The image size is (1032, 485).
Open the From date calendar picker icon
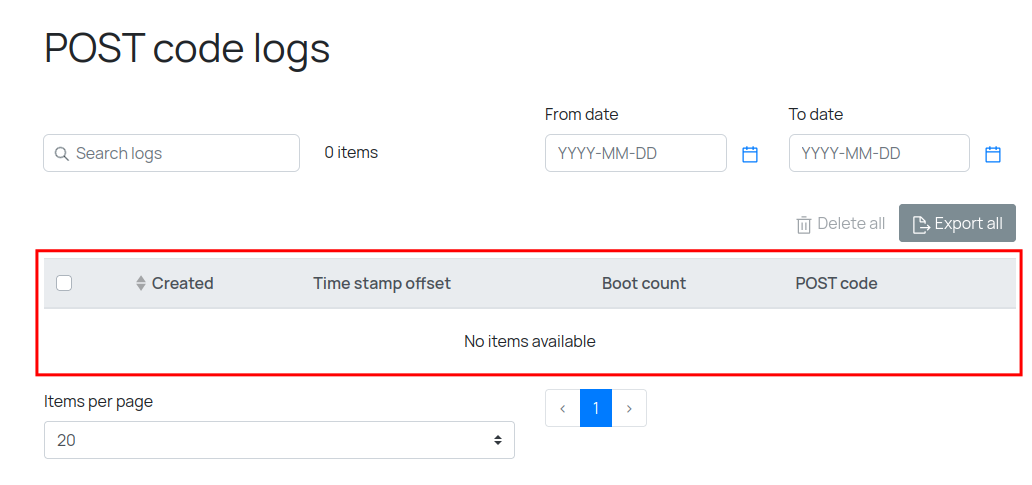[x=750, y=154]
